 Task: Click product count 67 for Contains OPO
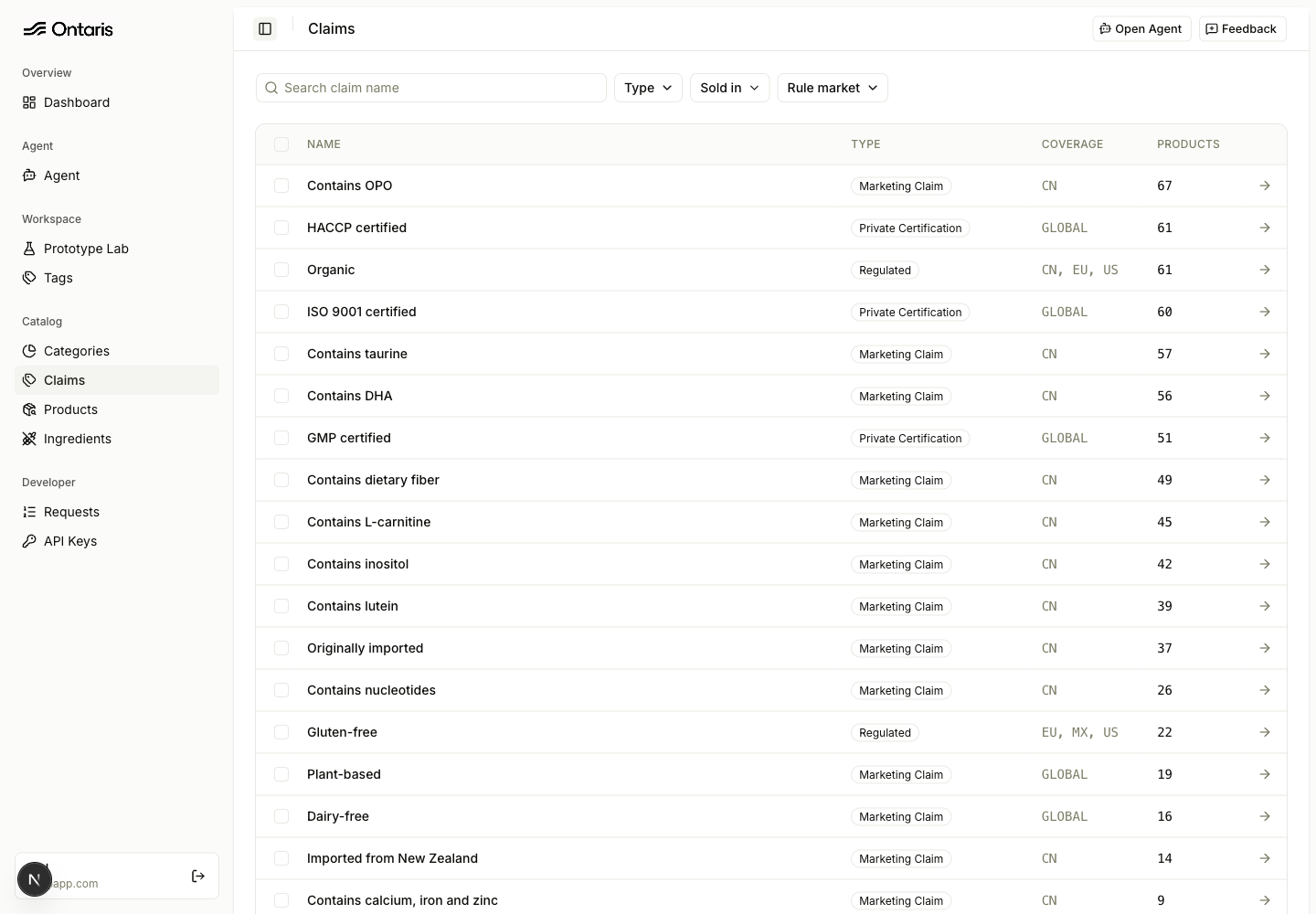coord(1164,186)
